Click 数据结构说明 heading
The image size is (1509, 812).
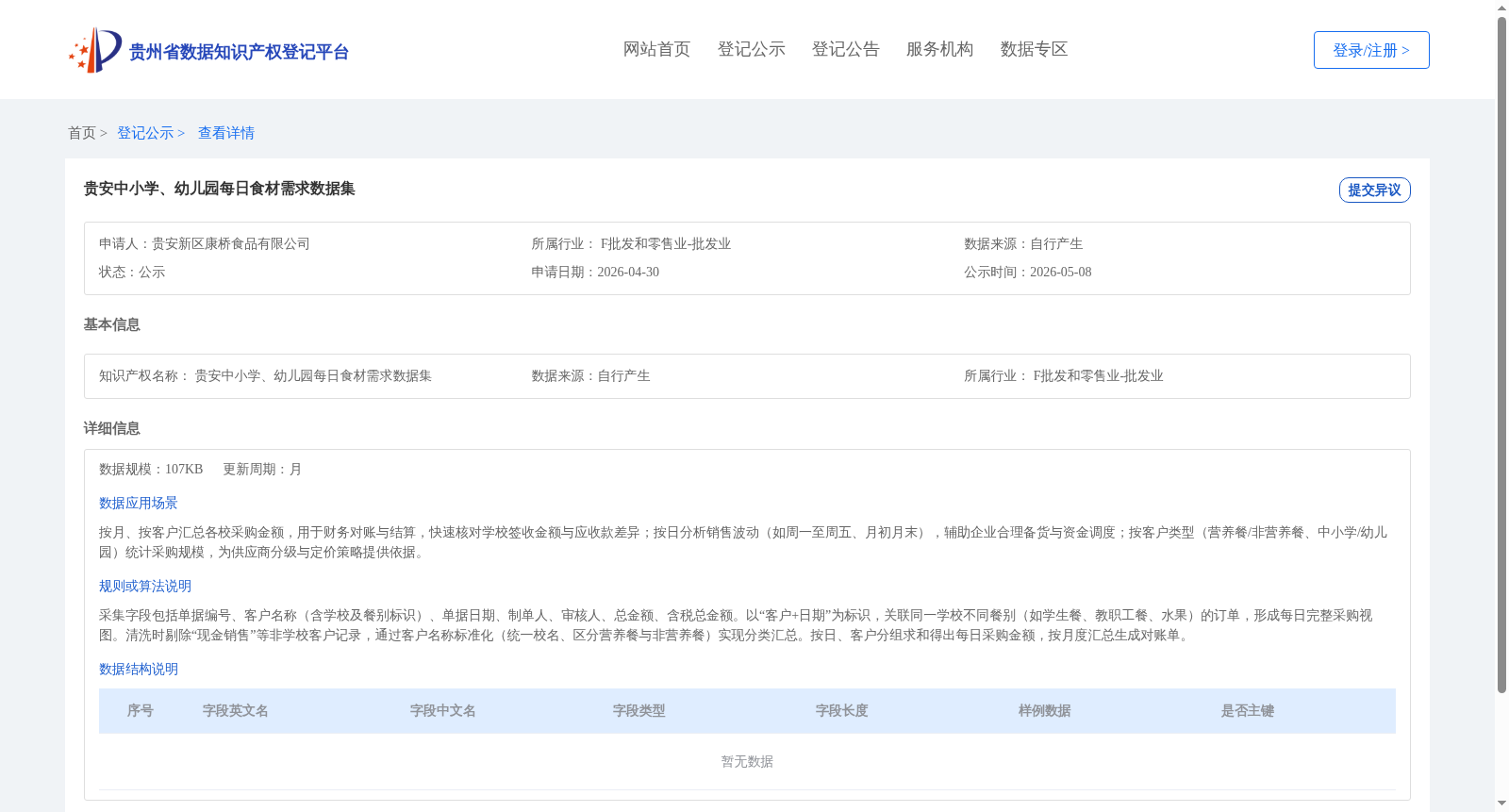coord(139,669)
